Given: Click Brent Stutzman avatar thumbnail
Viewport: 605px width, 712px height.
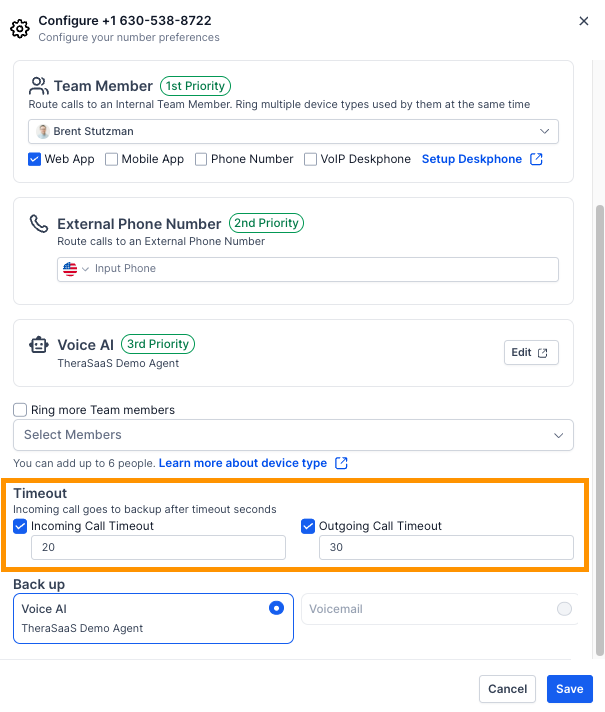Looking at the screenshot, I should pyautogui.click(x=43, y=132).
